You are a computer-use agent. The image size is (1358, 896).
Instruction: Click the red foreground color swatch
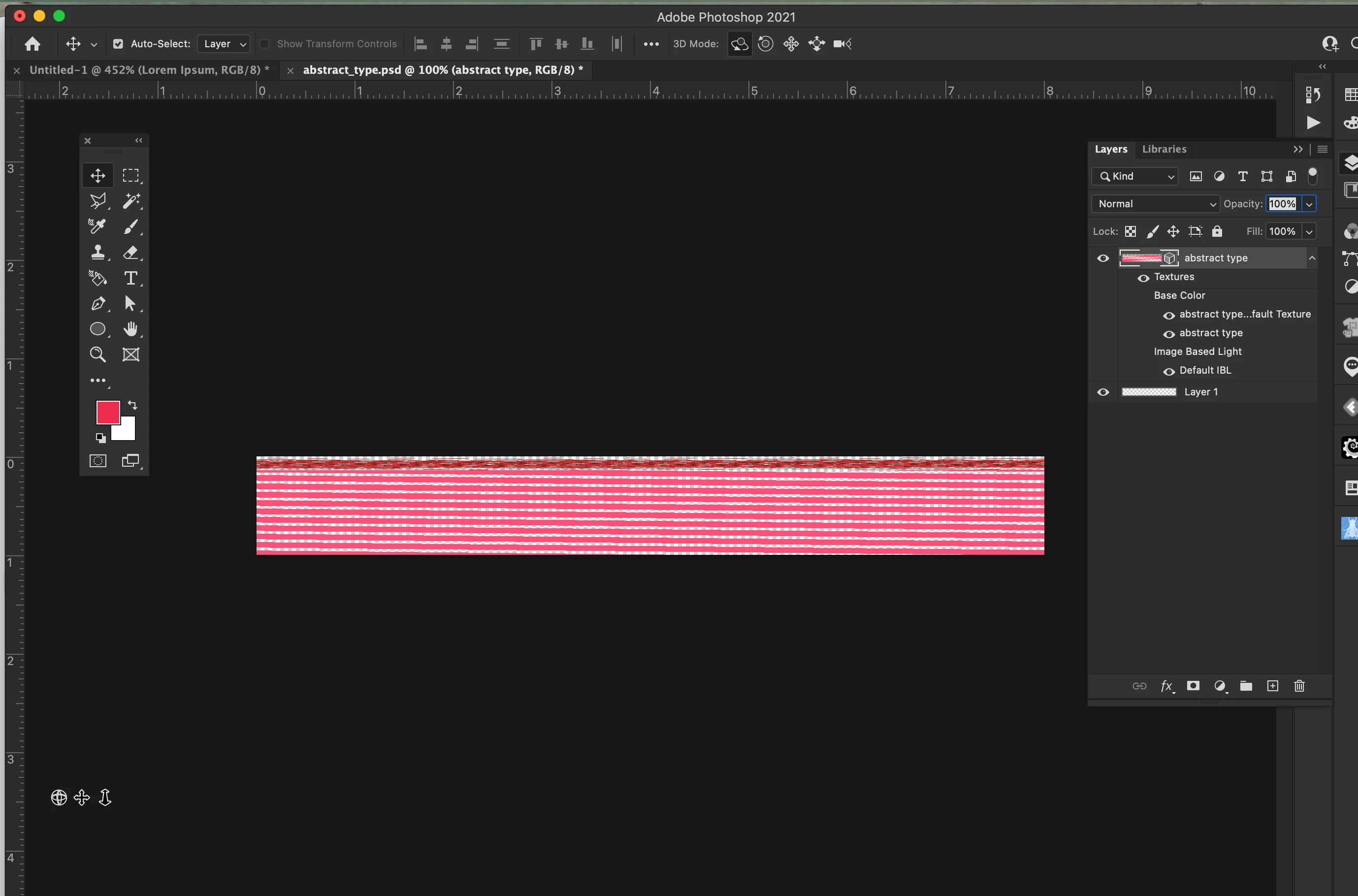[x=107, y=412]
